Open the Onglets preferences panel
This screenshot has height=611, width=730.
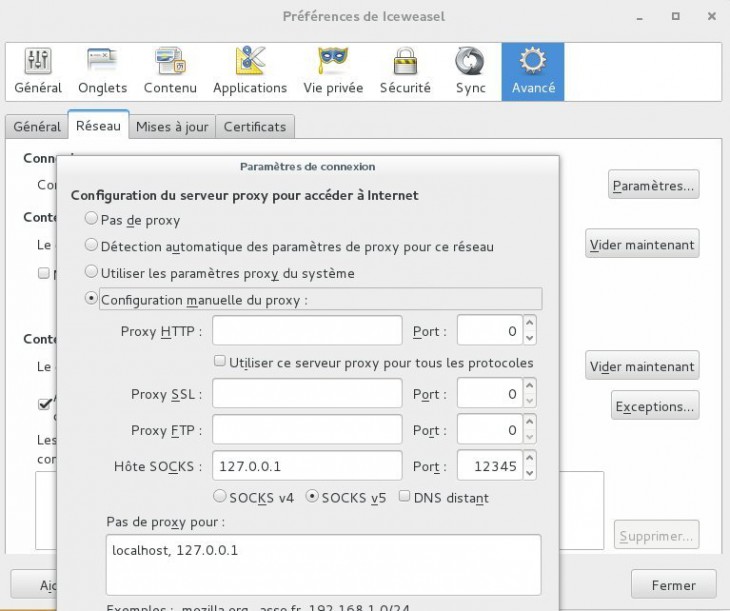point(102,71)
